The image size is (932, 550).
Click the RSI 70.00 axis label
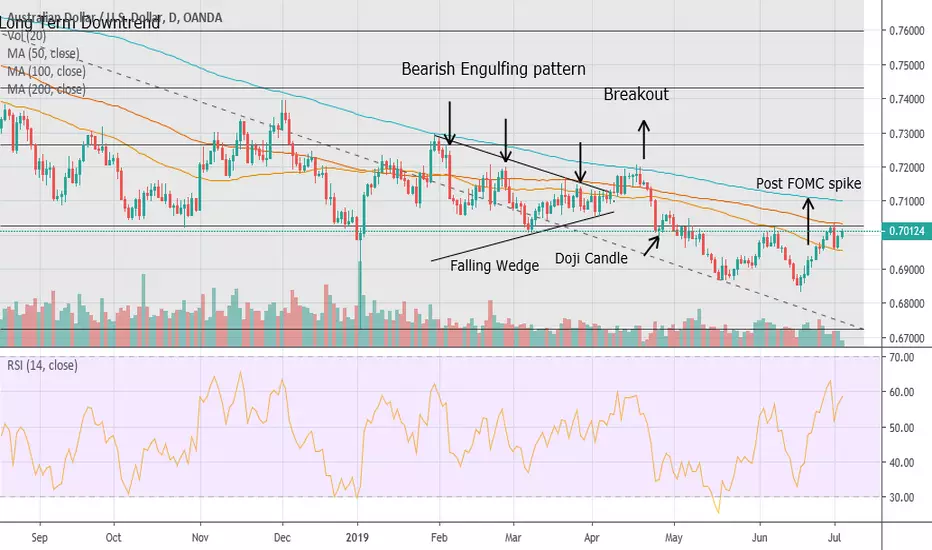click(902, 357)
